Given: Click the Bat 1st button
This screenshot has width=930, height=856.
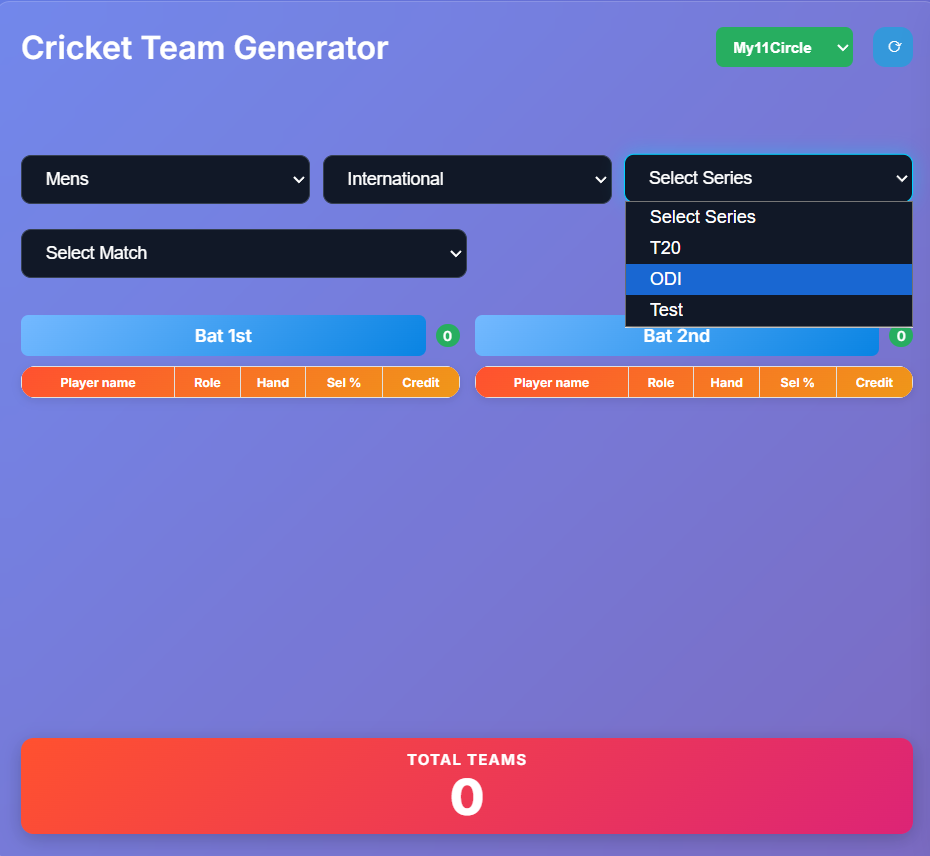Looking at the screenshot, I should pyautogui.click(x=224, y=336).
